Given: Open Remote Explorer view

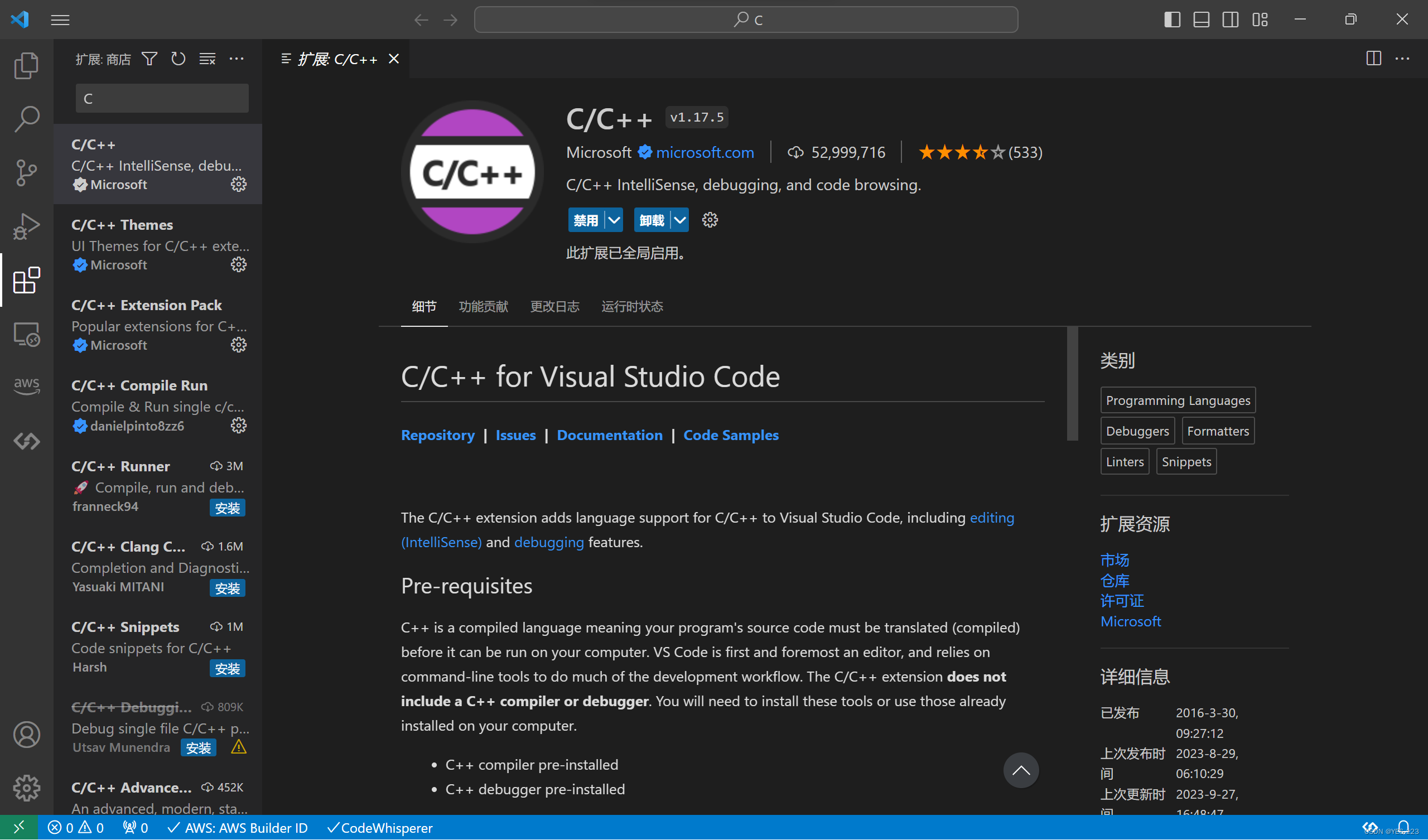Looking at the screenshot, I should (26, 334).
